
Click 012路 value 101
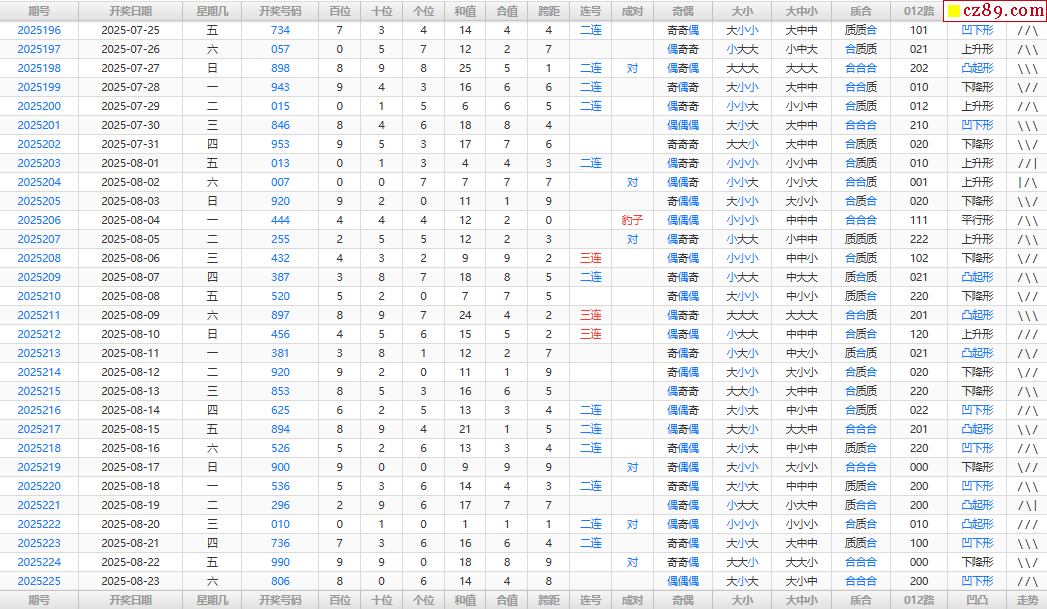919,30
